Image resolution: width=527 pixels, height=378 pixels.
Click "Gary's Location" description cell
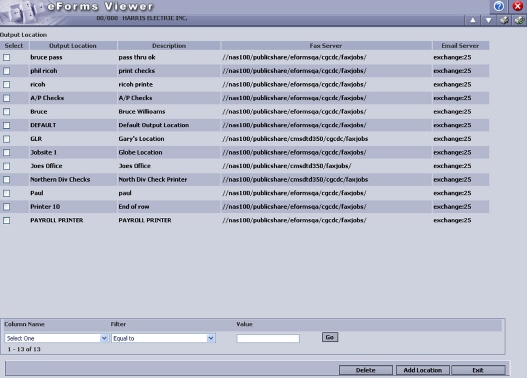(141, 138)
